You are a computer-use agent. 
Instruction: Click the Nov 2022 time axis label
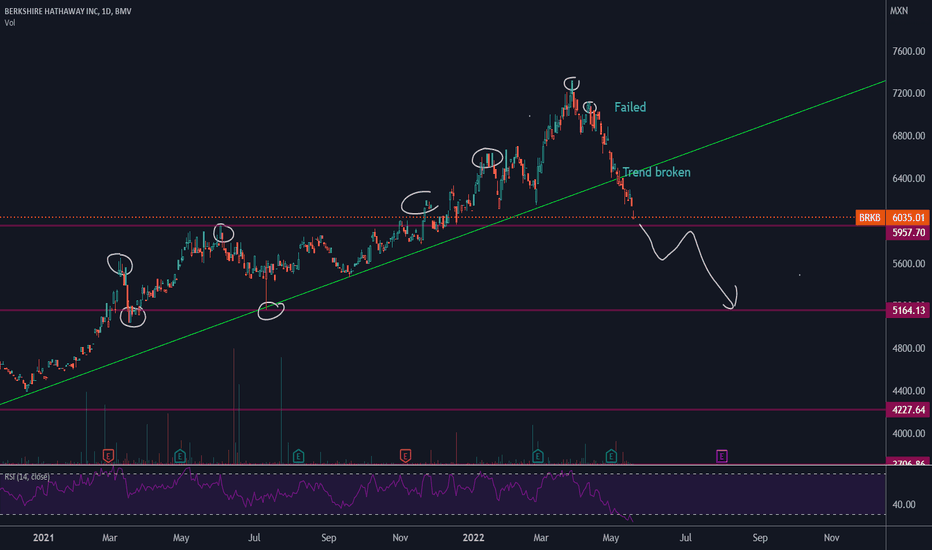(832, 538)
